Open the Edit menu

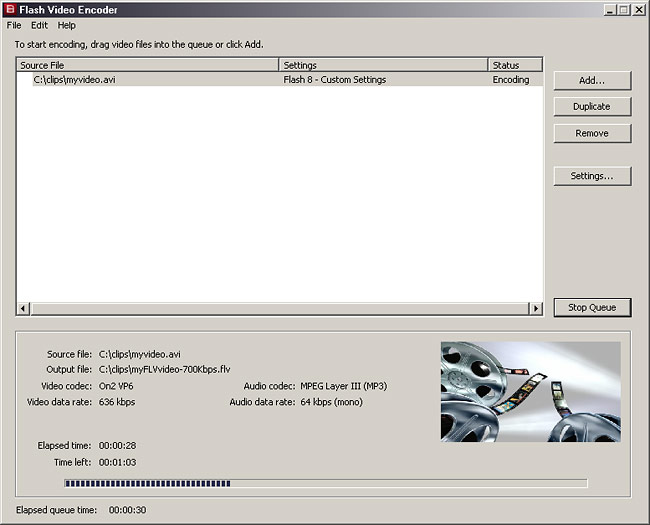pyautogui.click(x=39, y=25)
